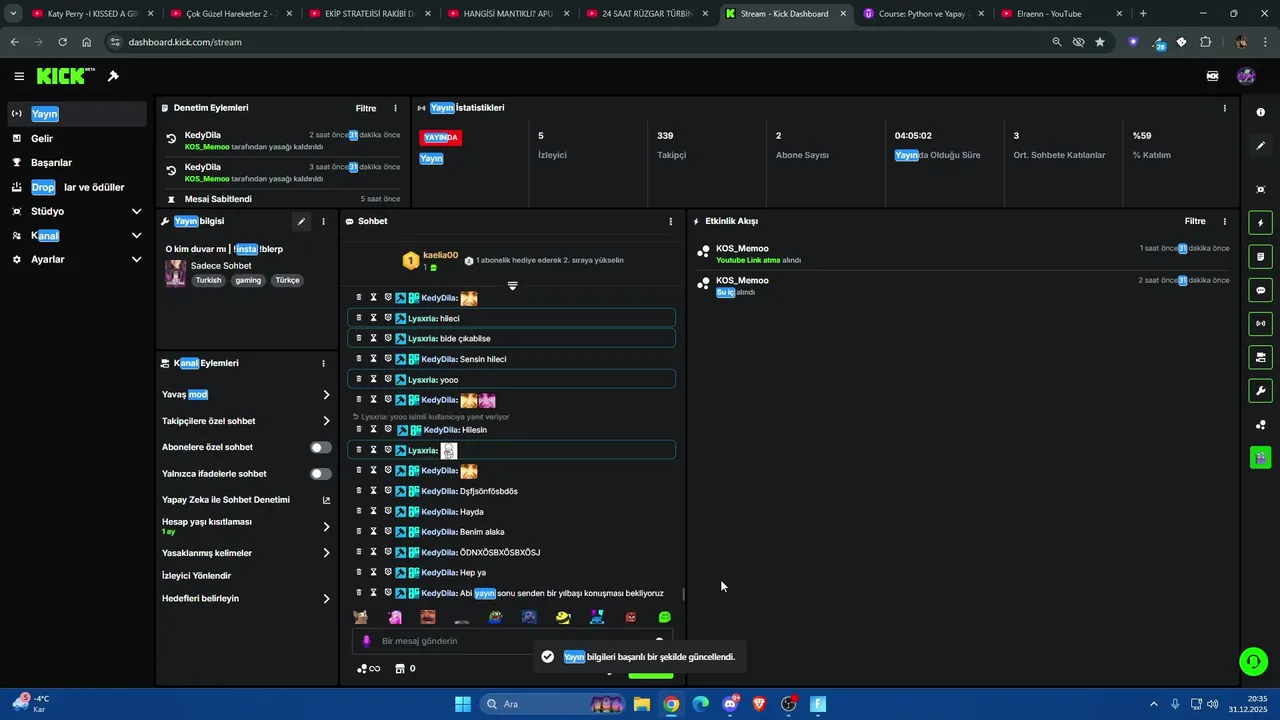The height and width of the screenshot is (720, 1280).
Task: Open Kanal Eylemleri three-dot menu
Action: 323,363
